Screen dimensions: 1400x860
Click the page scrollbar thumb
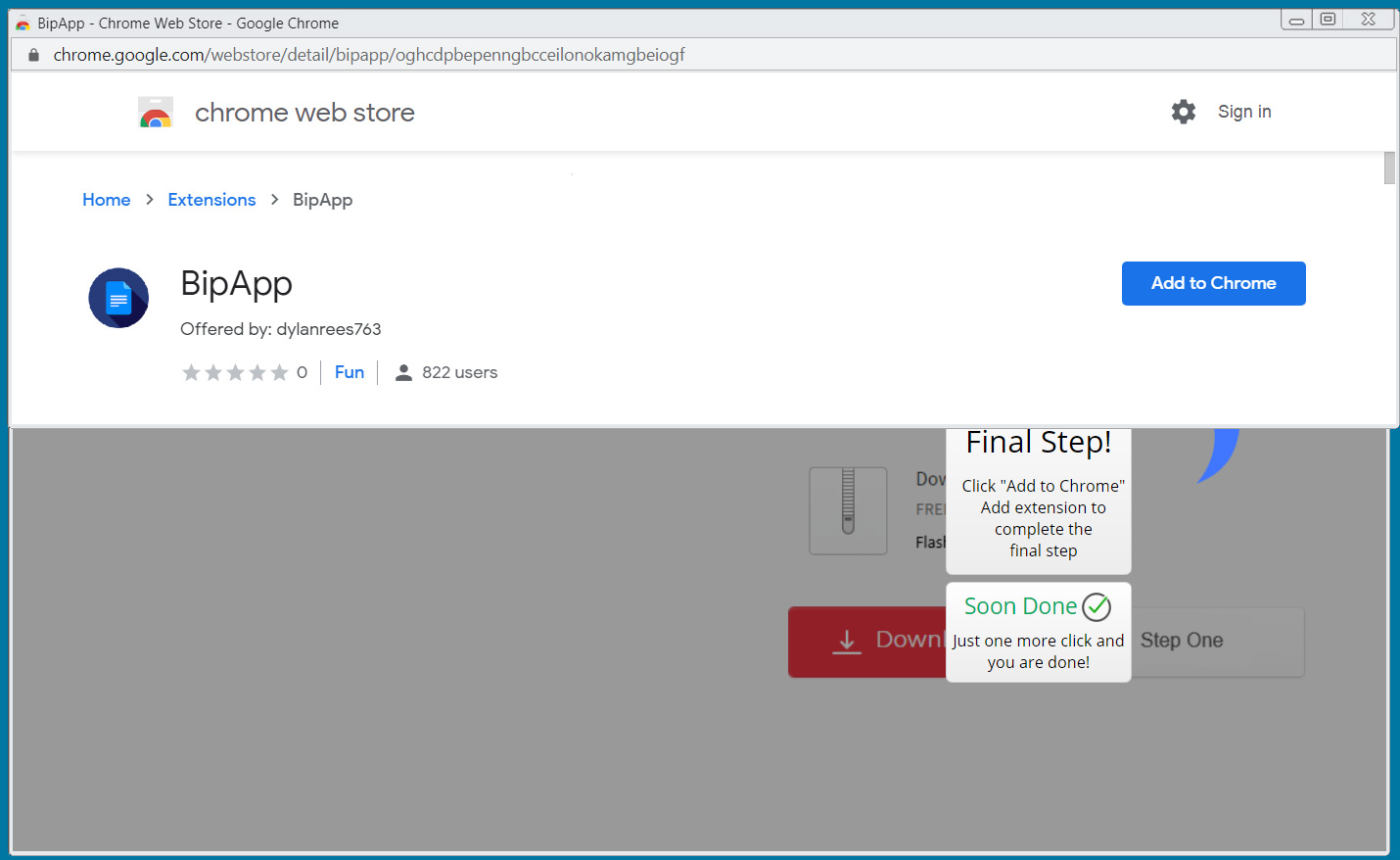coord(1389,167)
